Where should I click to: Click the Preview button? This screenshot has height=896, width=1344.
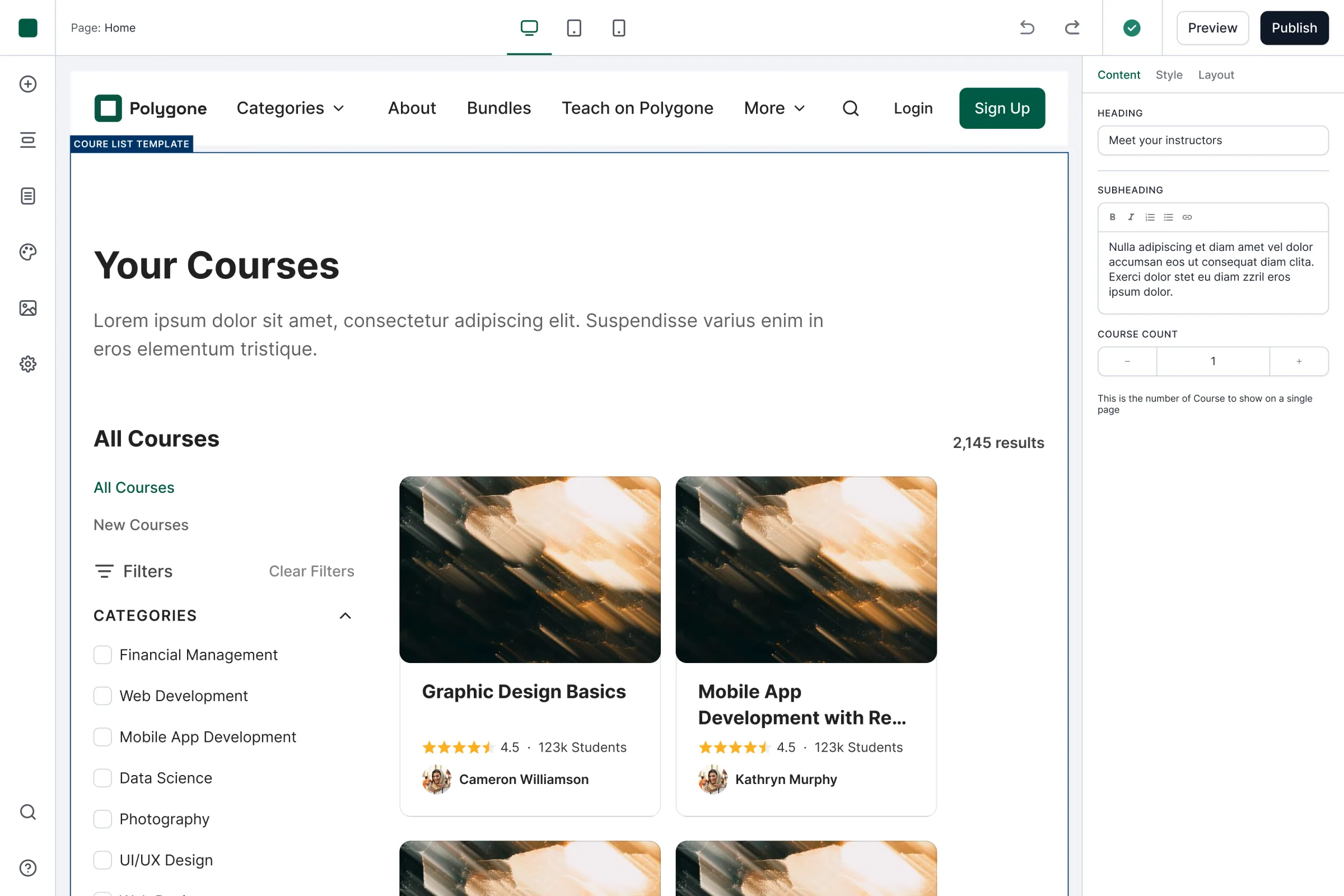point(1212,27)
